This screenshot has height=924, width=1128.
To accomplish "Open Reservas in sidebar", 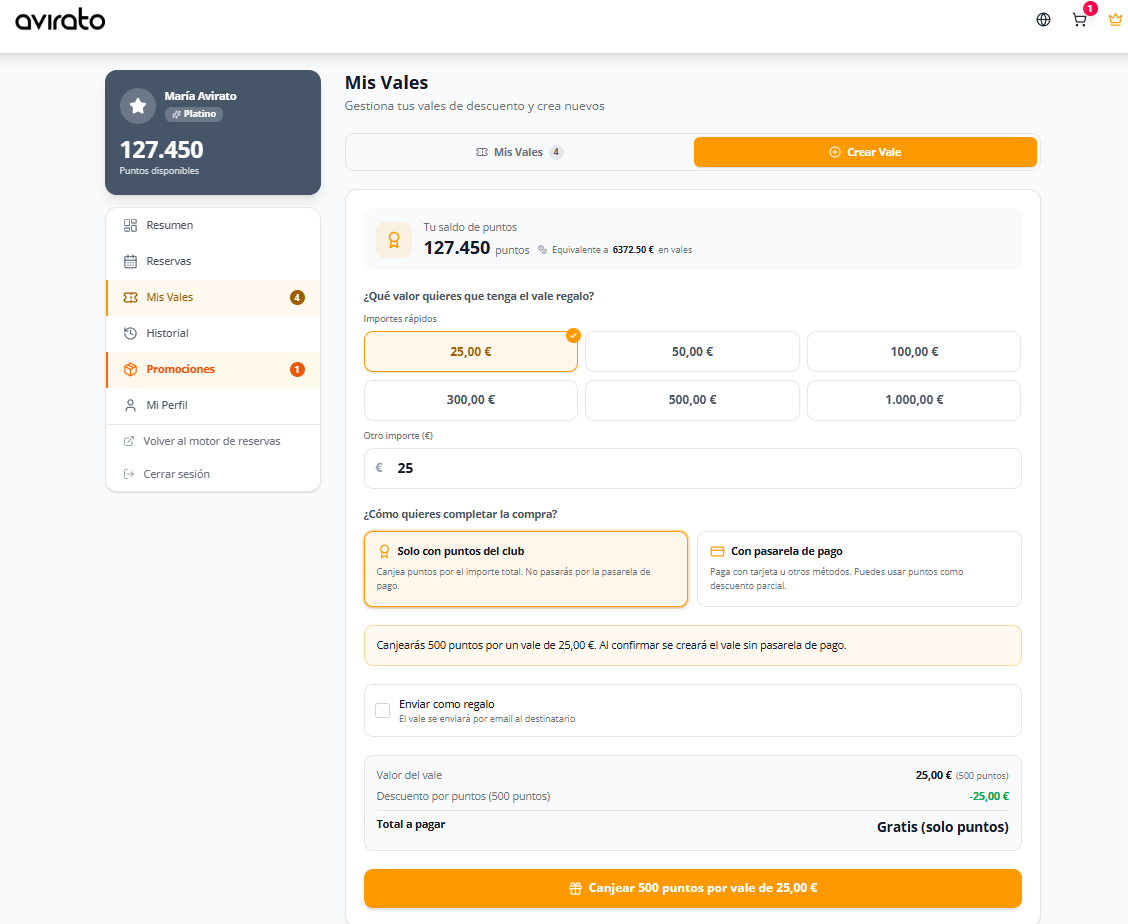I will pos(213,261).
